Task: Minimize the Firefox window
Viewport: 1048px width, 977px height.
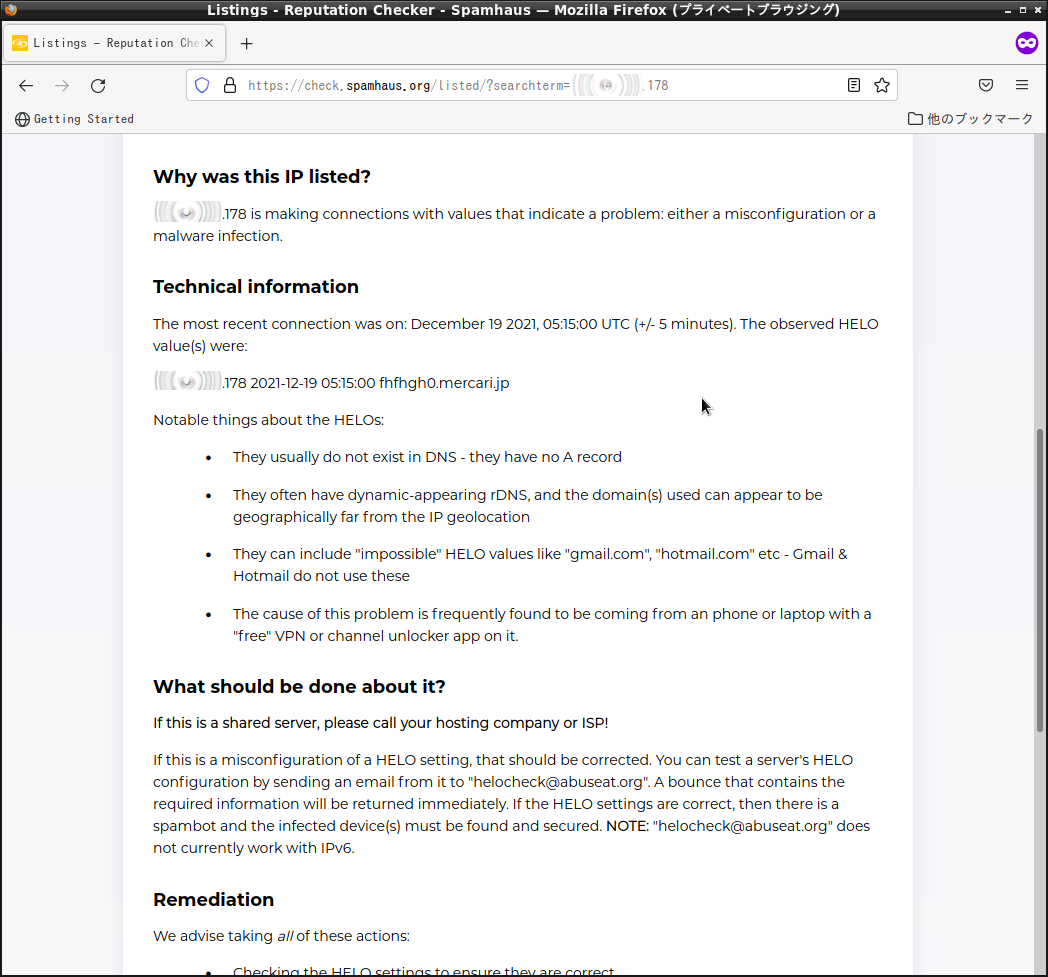Action: (1008, 10)
